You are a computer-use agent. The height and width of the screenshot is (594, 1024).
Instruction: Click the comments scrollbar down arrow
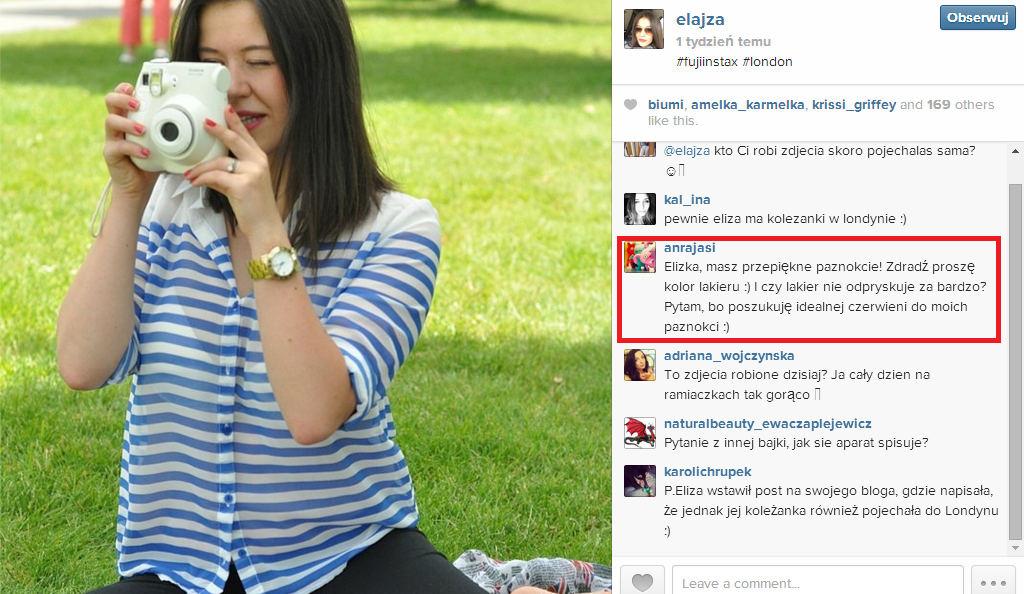click(x=1015, y=548)
